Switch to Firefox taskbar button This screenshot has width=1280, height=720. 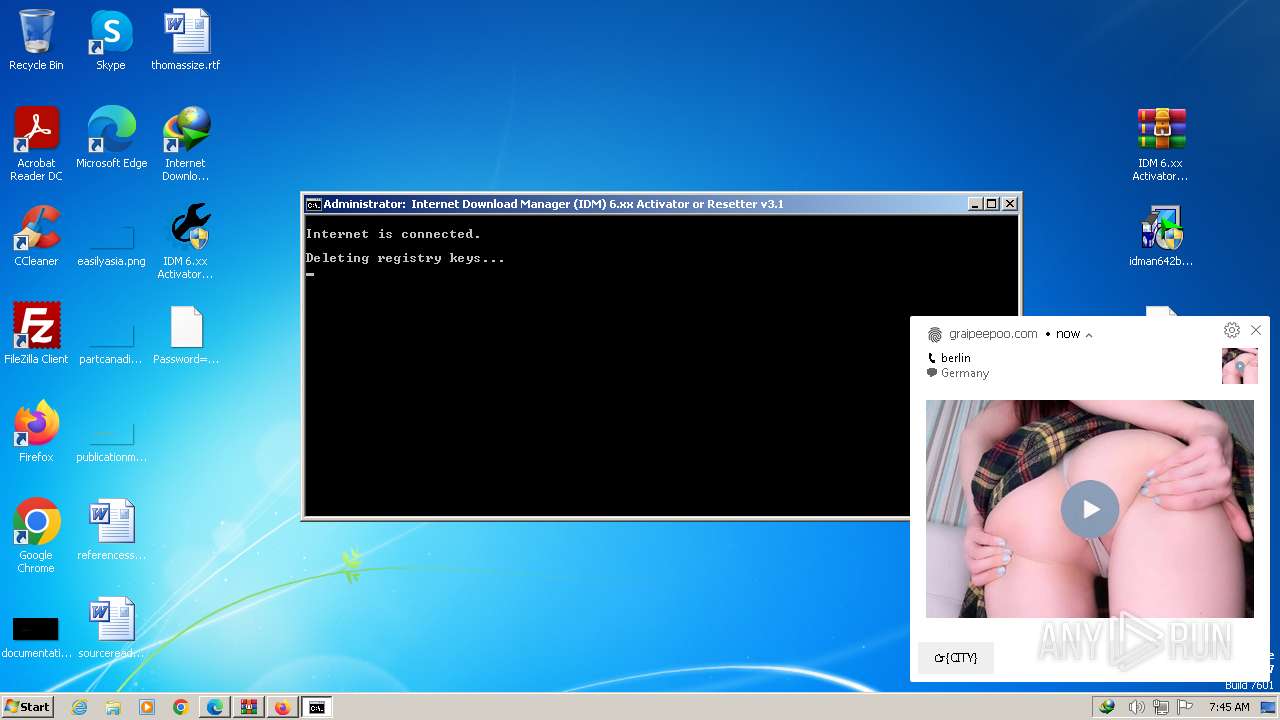282,707
